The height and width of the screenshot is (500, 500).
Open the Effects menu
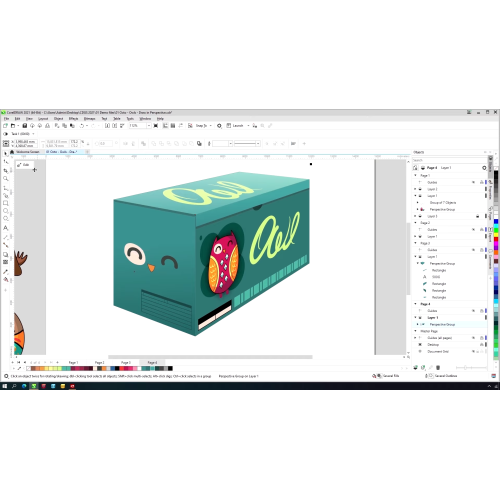[x=73, y=119]
